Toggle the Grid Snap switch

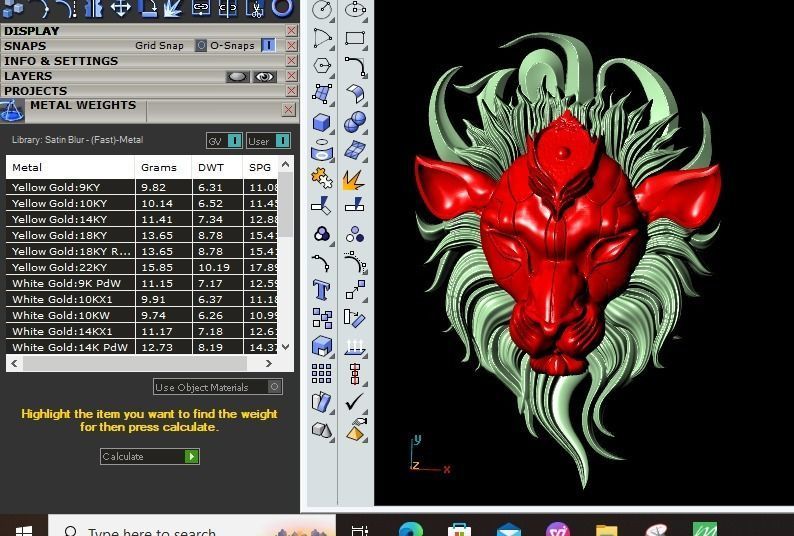[201, 46]
